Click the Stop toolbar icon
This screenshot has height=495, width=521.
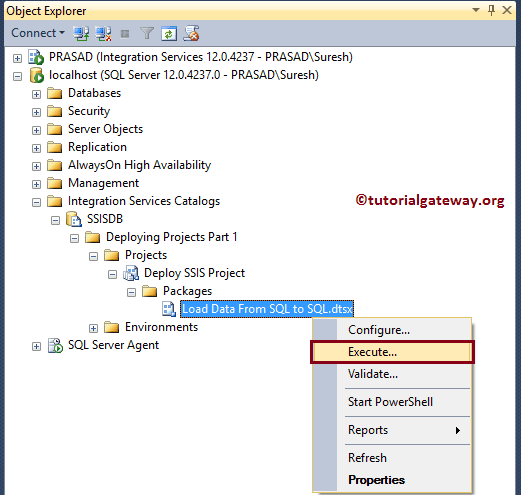click(125, 34)
